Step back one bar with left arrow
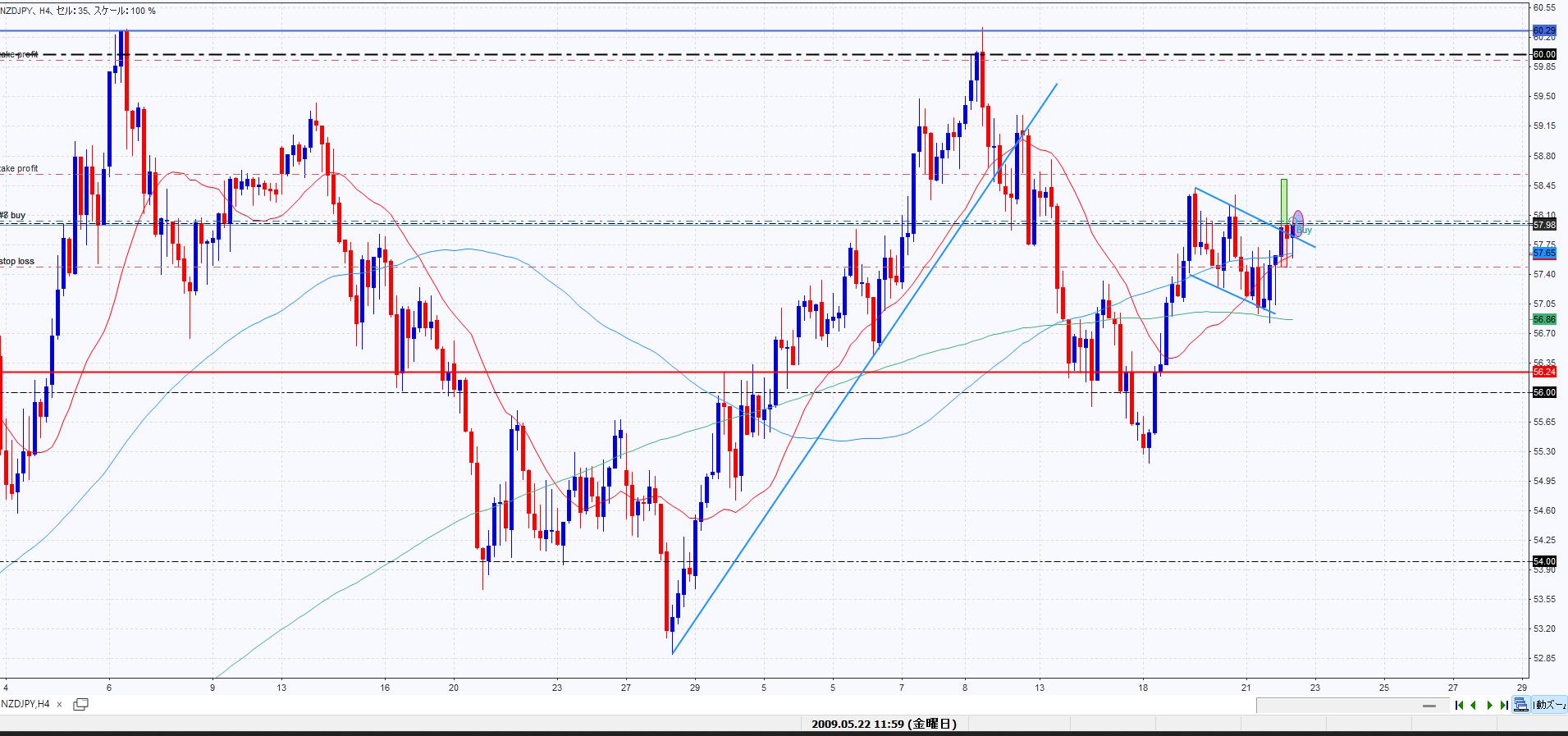 [1474, 705]
